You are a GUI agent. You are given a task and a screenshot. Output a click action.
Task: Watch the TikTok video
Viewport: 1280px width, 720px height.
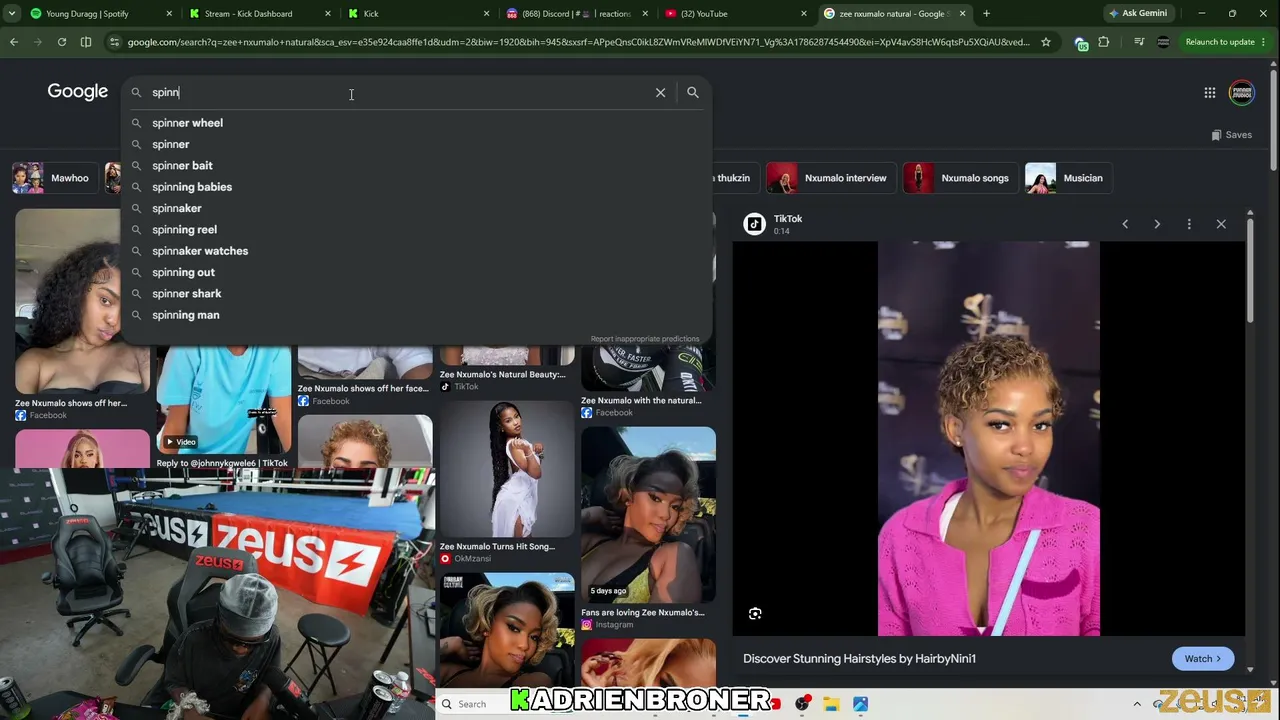pyautogui.click(x=1203, y=659)
